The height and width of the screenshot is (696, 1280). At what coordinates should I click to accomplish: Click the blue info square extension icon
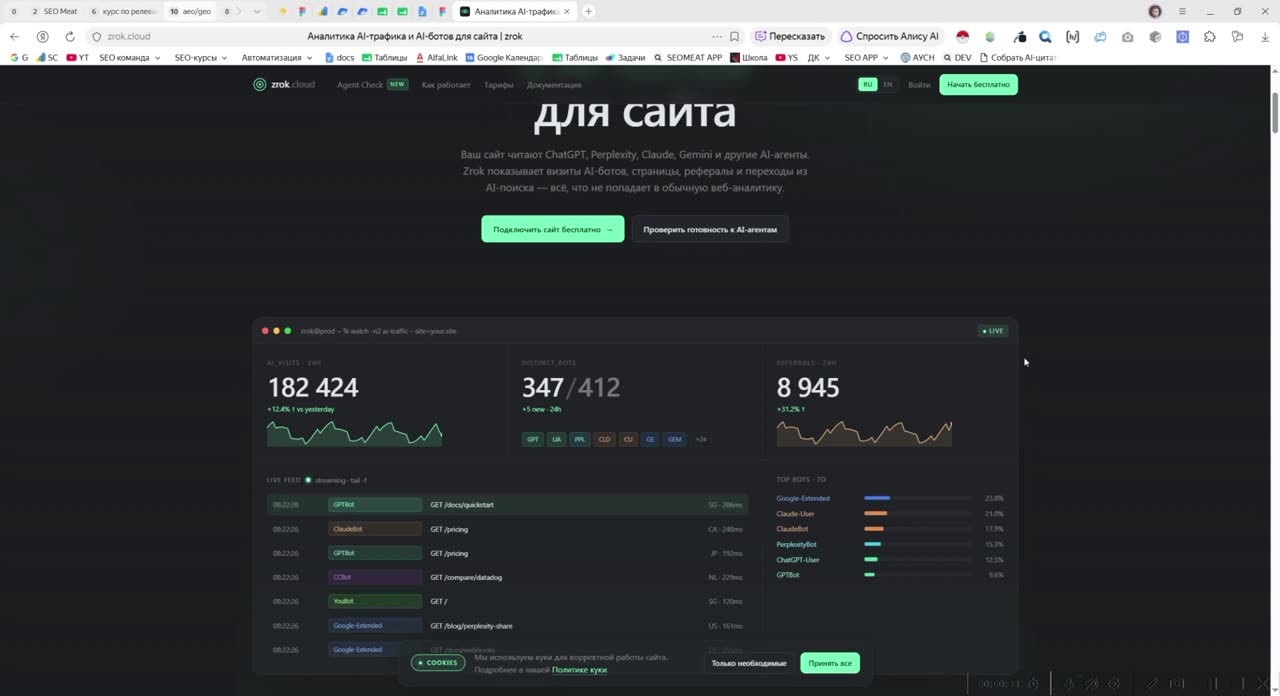click(1182, 37)
